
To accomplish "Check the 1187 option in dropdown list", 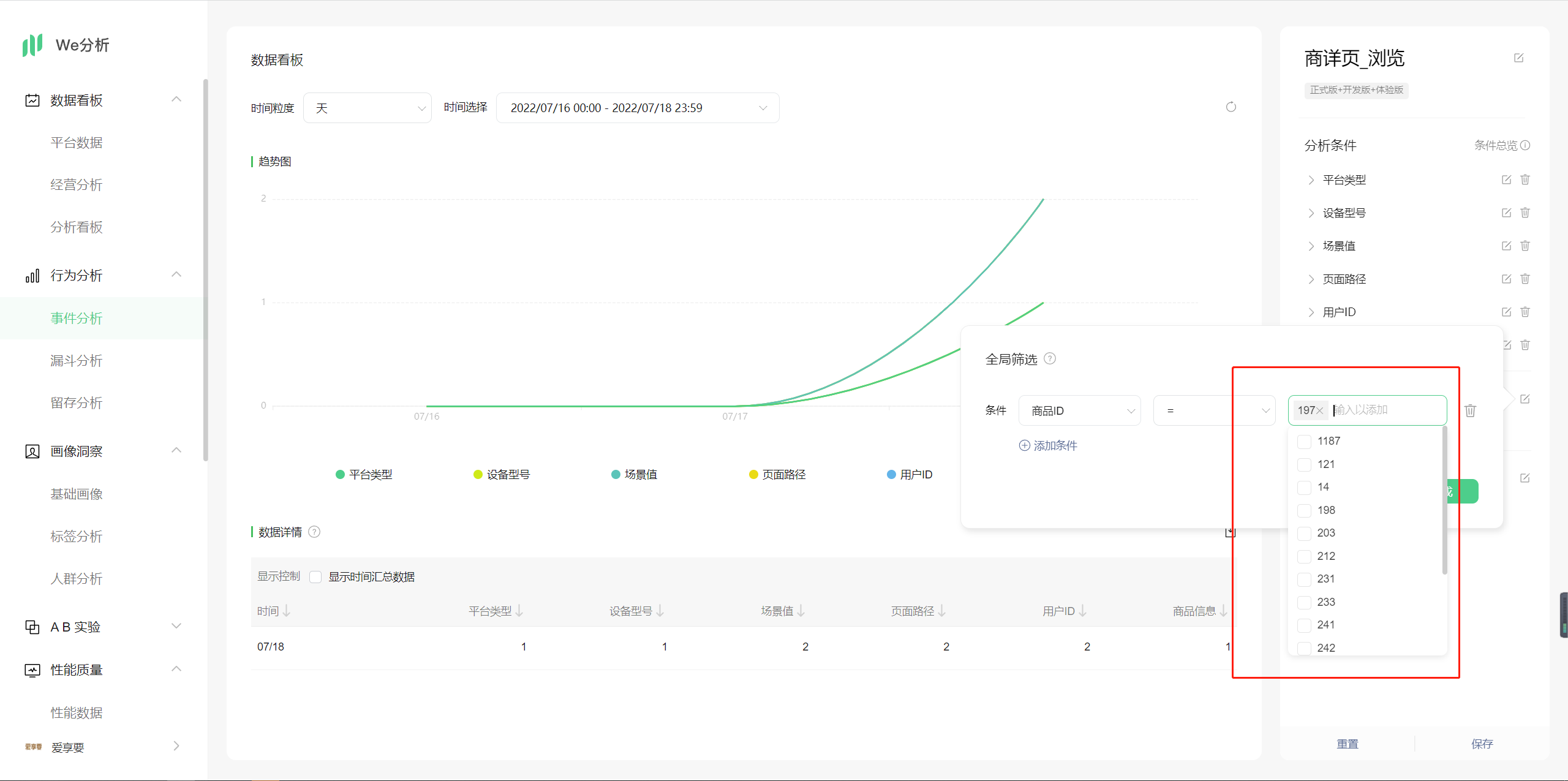I will tap(1305, 441).
